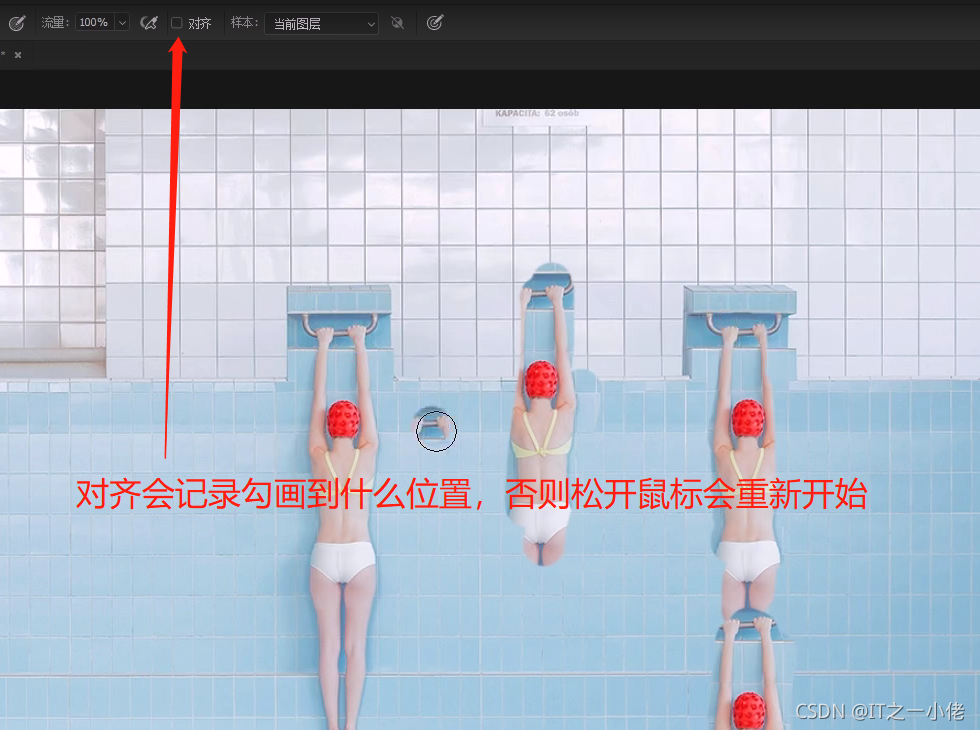Open the 流量 flow slider dropdown arrow

122,22
